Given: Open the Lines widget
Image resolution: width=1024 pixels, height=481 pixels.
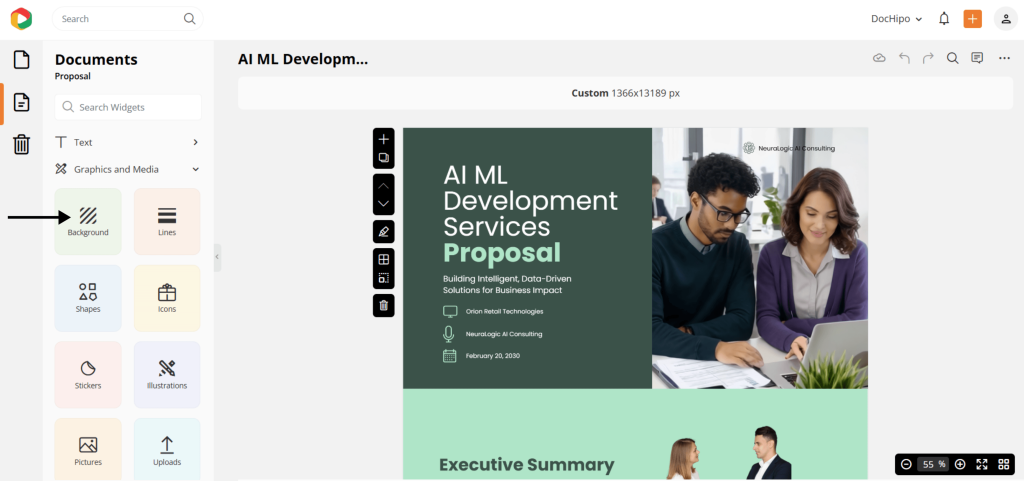Looking at the screenshot, I should 167,221.
